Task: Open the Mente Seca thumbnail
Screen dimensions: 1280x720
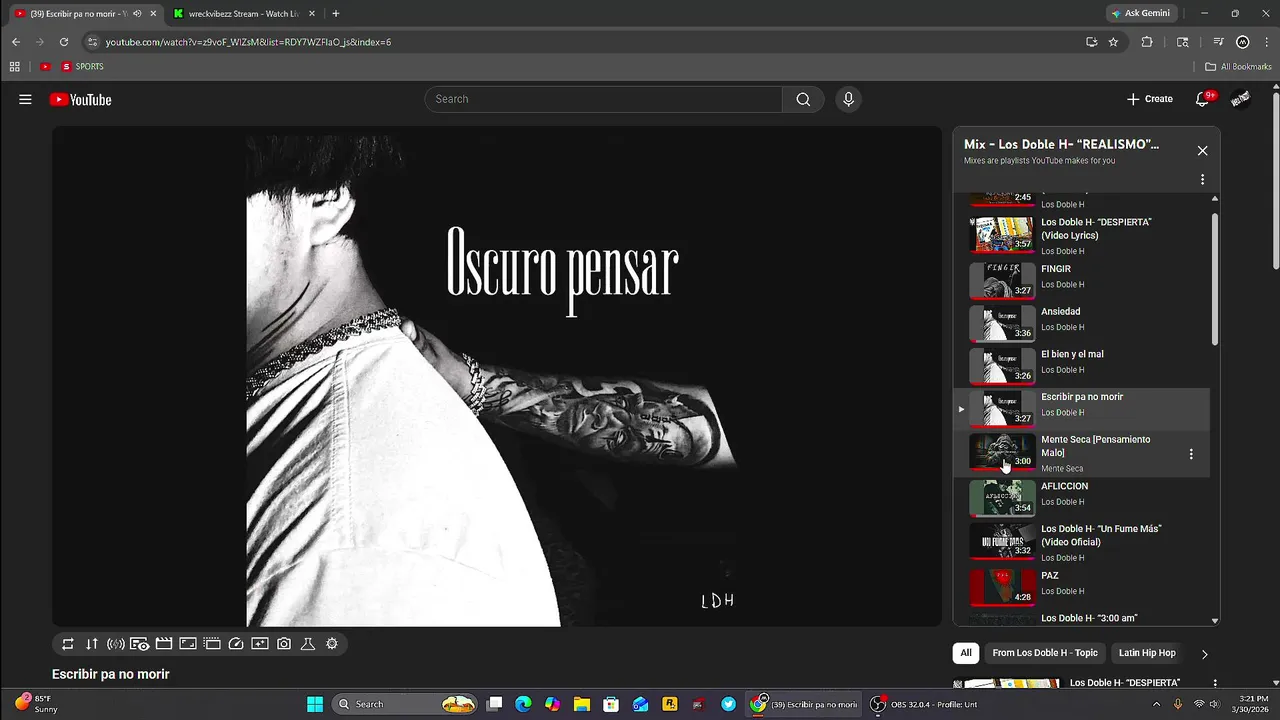Action: pyautogui.click(x=1002, y=451)
